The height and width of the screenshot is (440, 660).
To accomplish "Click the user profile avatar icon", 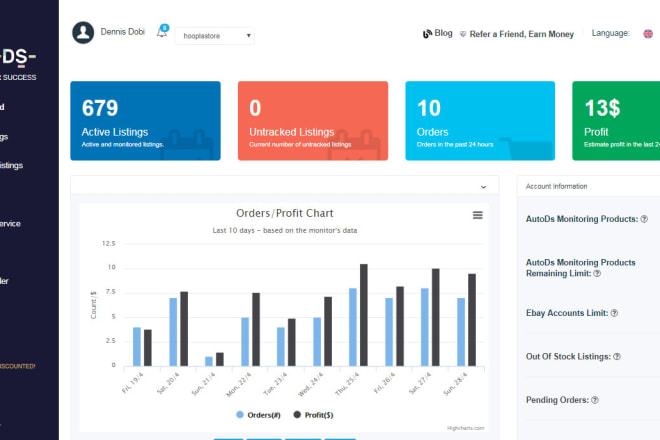I will pos(83,33).
